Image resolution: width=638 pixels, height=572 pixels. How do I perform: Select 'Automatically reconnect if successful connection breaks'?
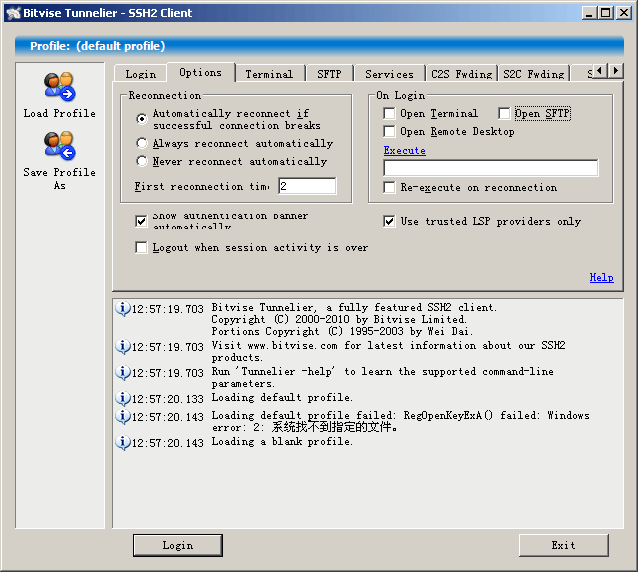pyautogui.click(x=142, y=119)
